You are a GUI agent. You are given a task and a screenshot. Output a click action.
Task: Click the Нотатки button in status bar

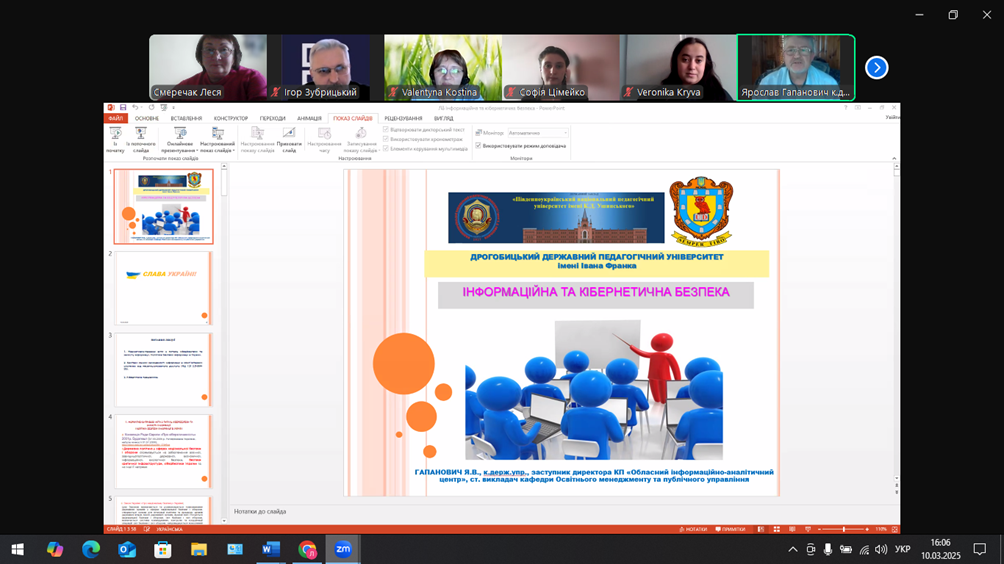[x=693, y=529]
